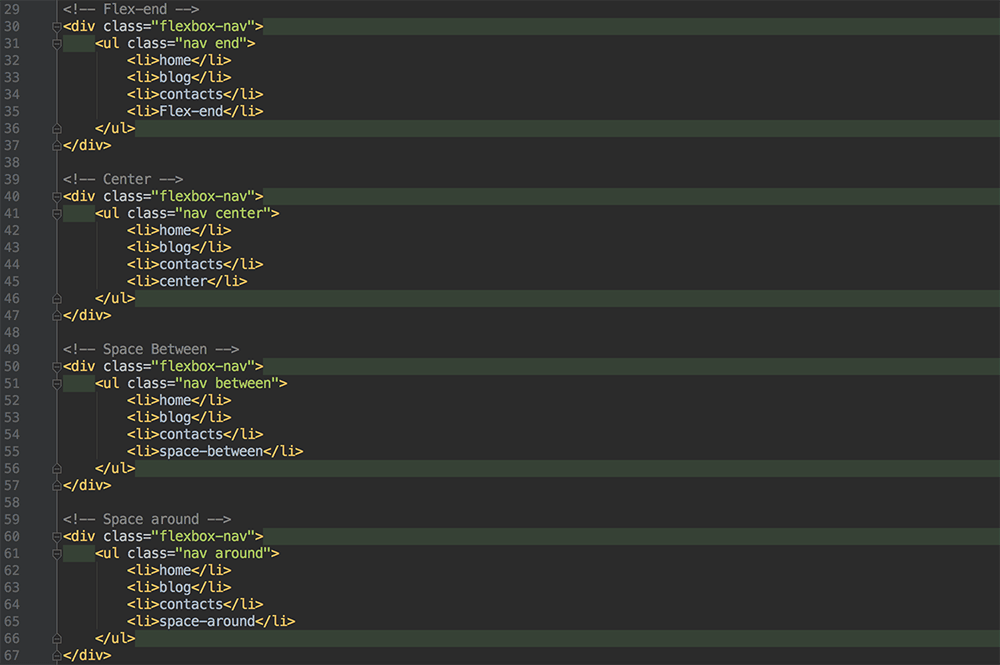Click the fold end marker on line 57
This screenshot has height=665, width=1000.
57,486
